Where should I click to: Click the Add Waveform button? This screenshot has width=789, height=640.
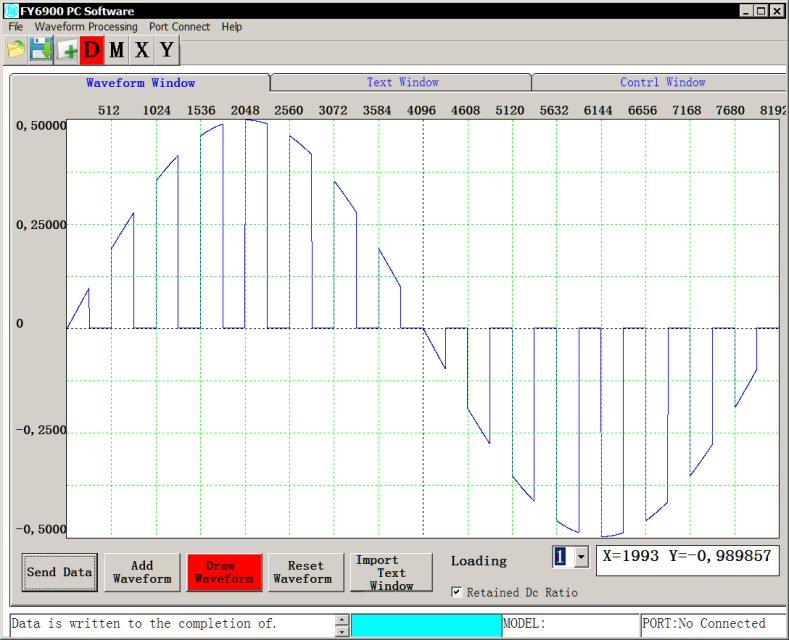(142, 572)
